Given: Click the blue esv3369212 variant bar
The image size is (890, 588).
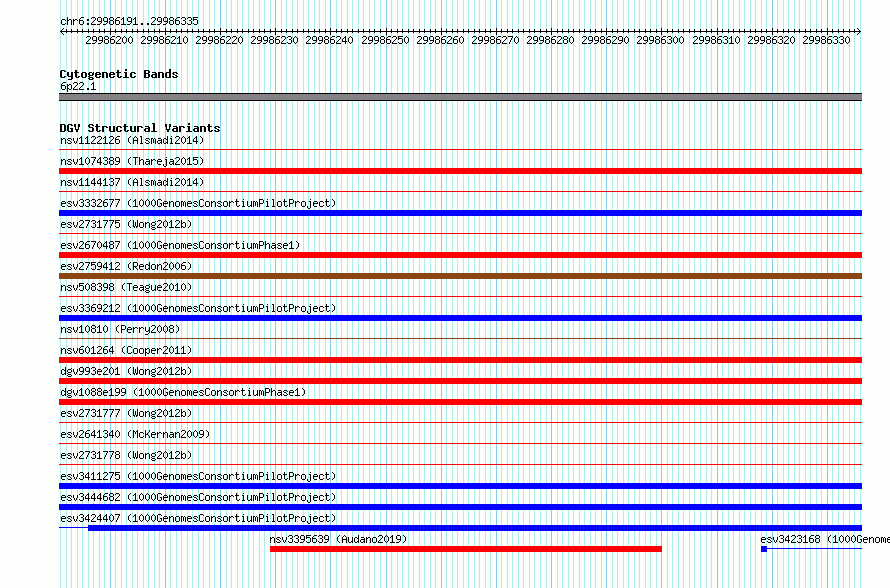Looking at the screenshot, I should 460,318.
